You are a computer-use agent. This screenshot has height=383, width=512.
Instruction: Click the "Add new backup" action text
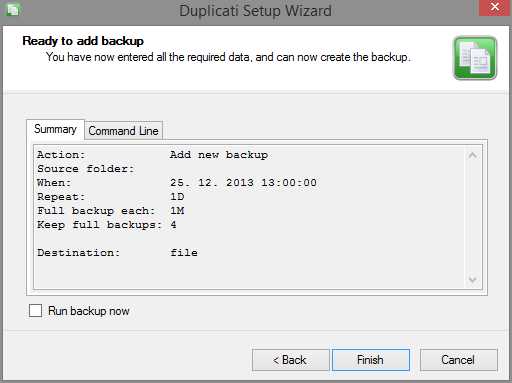pos(219,155)
